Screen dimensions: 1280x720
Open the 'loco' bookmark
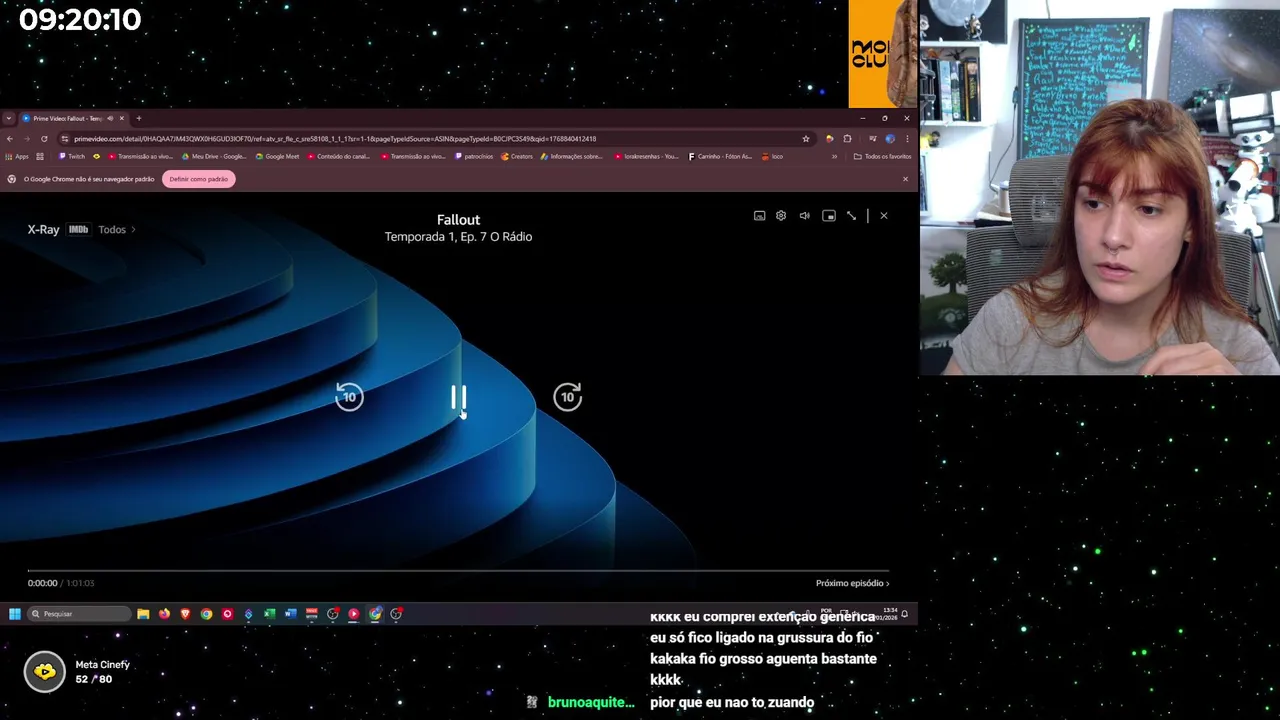click(772, 157)
